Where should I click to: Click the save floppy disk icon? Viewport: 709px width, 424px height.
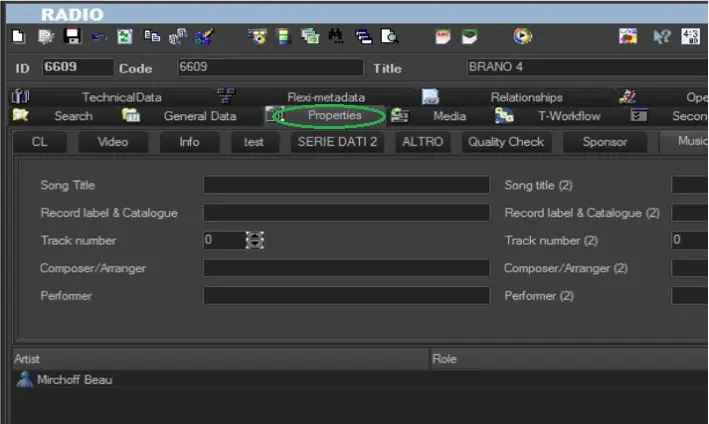tap(72, 37)
